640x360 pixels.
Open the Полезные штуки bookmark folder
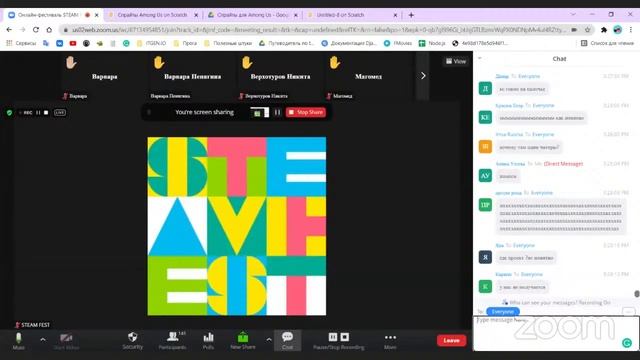[x=228, y=43]
